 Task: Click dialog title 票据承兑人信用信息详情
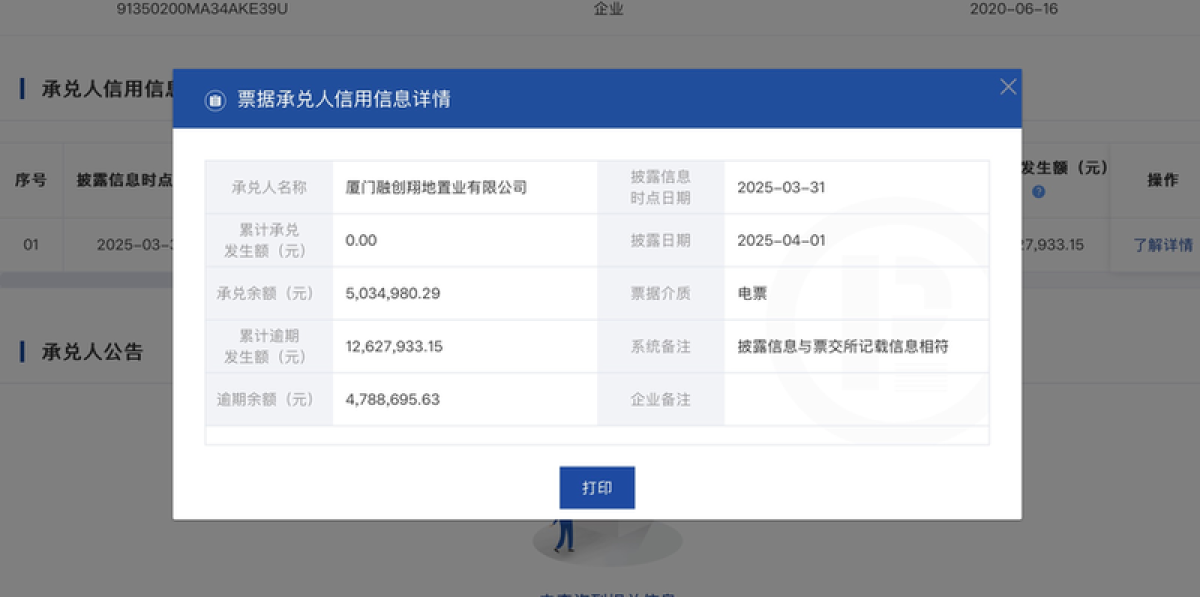[x=343, y=100]
